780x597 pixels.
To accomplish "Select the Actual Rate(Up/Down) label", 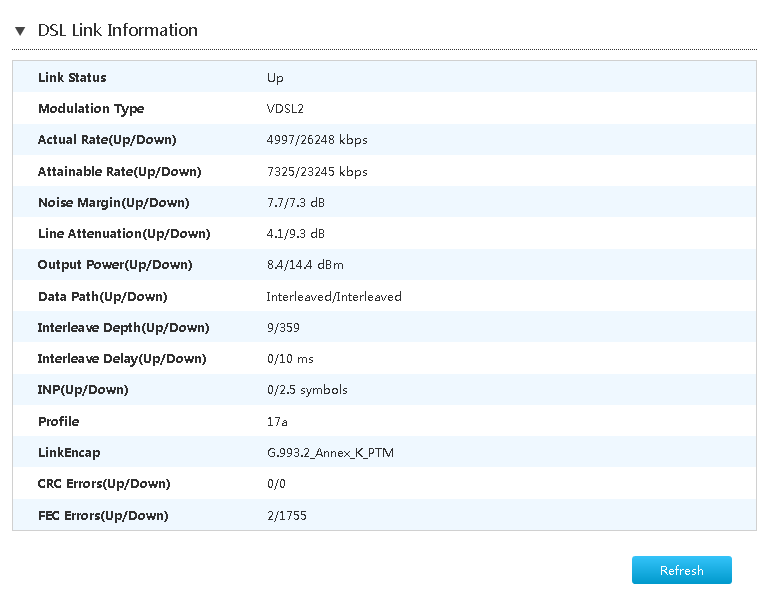I will [x=107, y=140].
